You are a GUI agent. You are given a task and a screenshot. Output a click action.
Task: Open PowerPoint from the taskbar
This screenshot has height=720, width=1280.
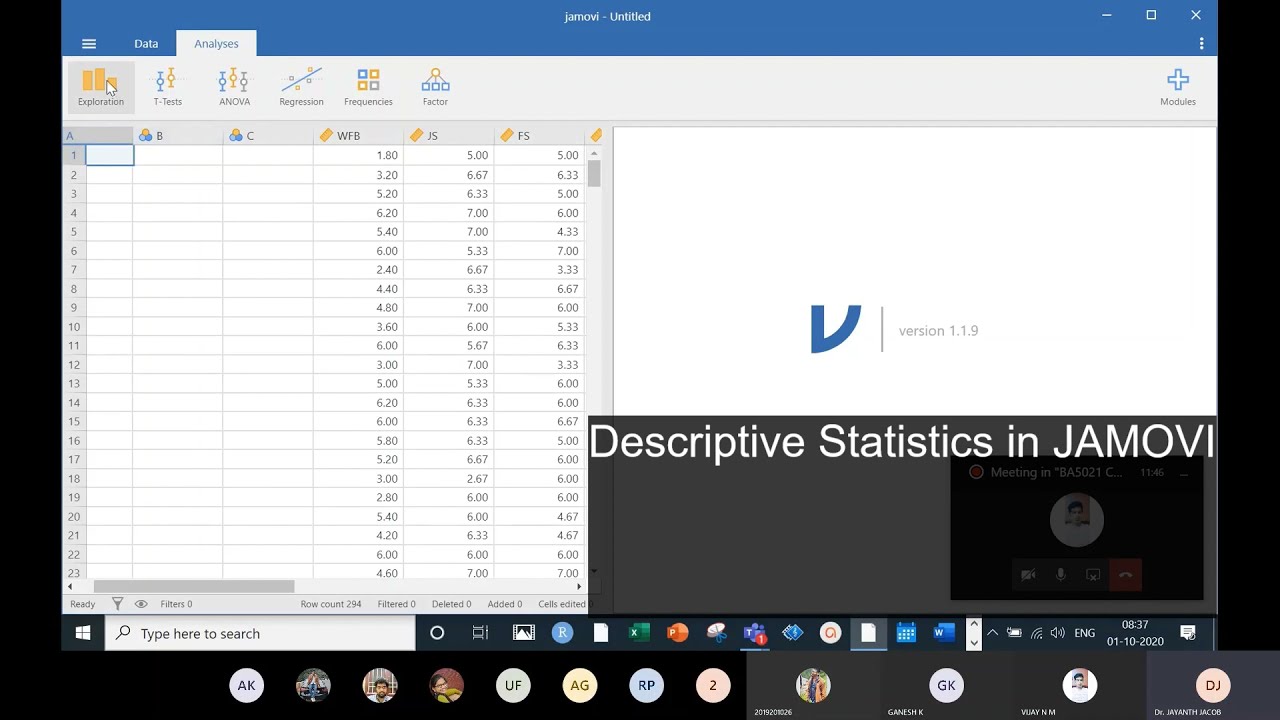(677, 633)
